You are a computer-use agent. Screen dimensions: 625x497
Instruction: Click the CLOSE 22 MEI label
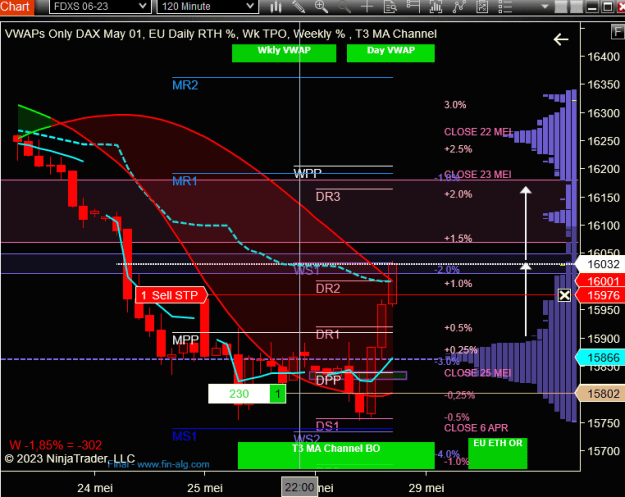tap(478, 132)
